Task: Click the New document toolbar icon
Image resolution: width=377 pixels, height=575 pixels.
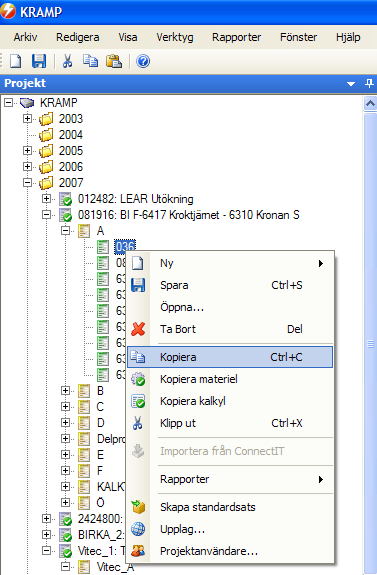Action: point(15,61)
